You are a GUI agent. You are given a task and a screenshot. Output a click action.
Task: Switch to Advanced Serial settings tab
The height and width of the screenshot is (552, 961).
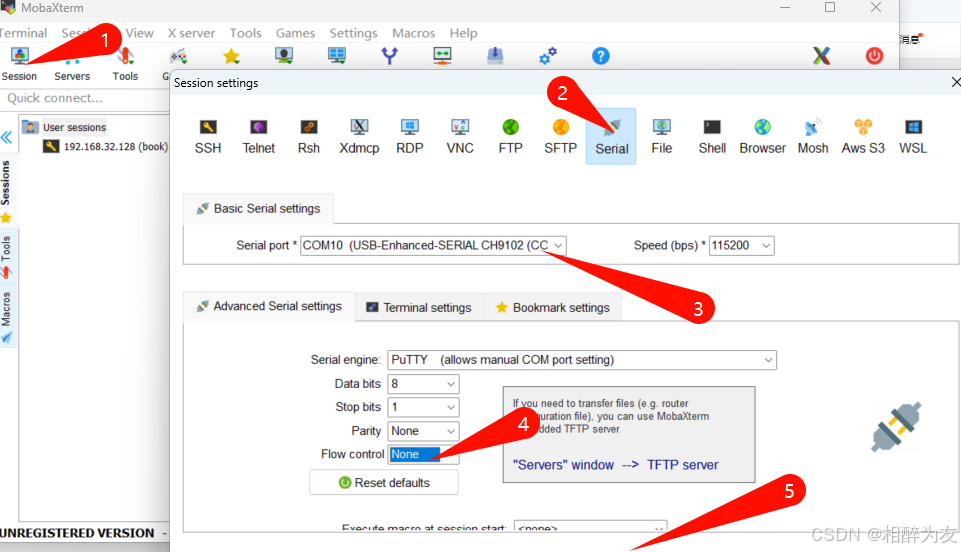pyautogui.click(x=269, y=306)
